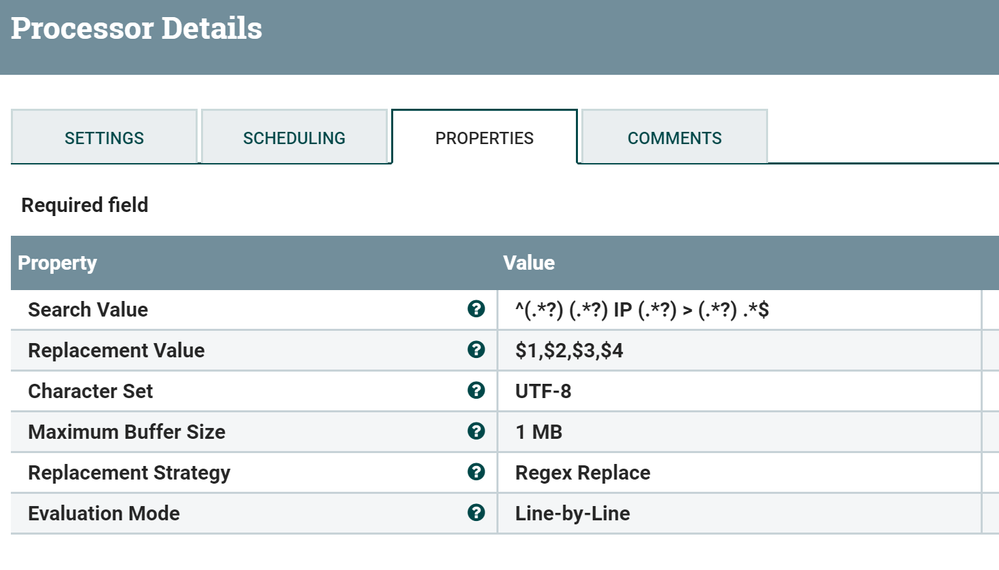Click help icon for Replacement Value
Viewport: 999px width, 570px height.
click(476, 350)
